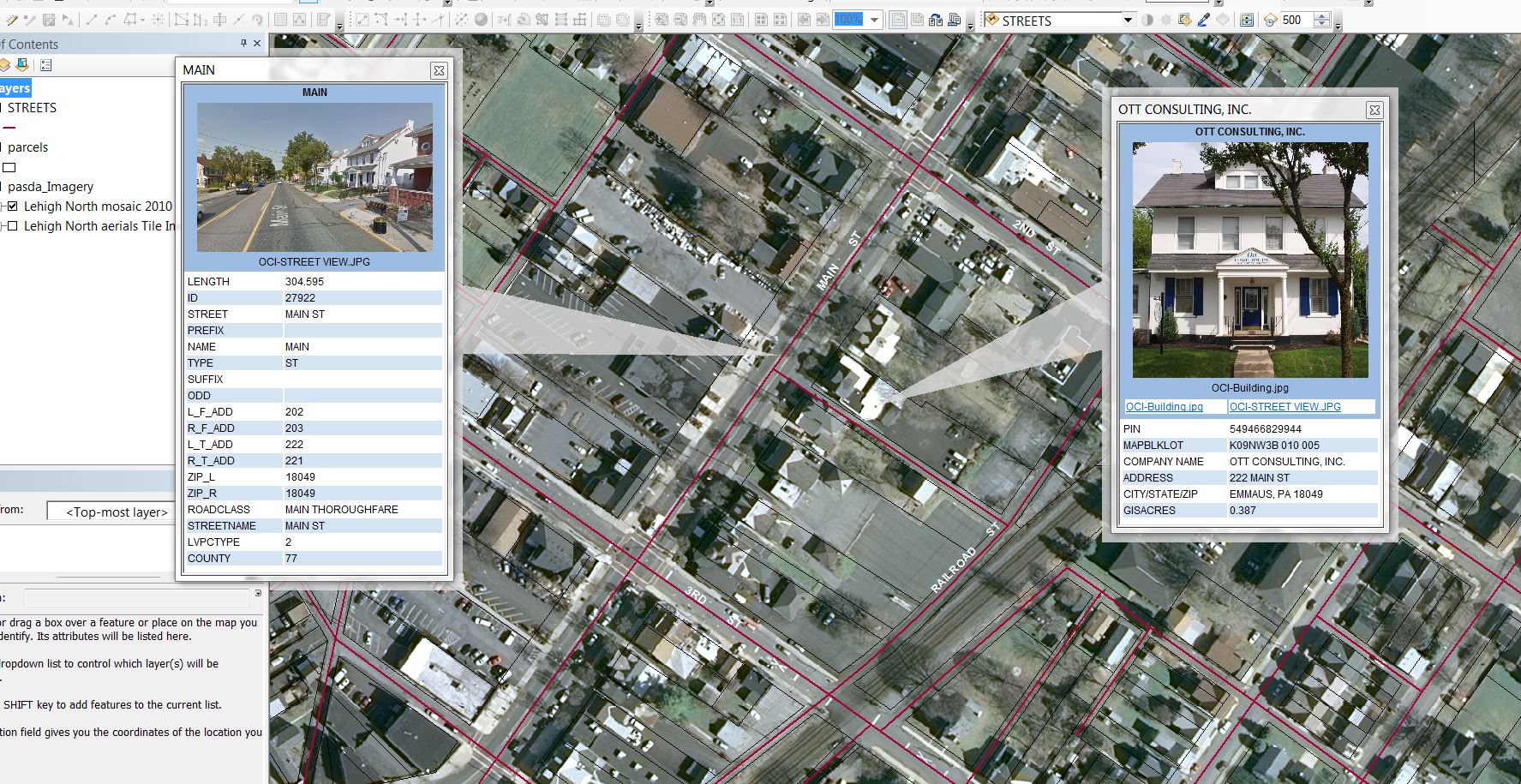
Task: Click the CITY/STATE/ZIP value EMMAUS, PA 18049
Action: (1276, 494)
